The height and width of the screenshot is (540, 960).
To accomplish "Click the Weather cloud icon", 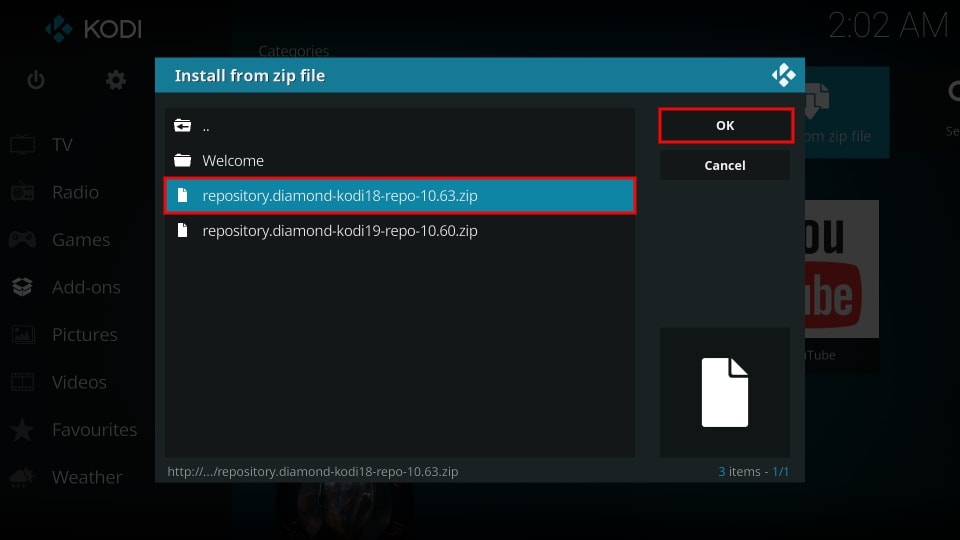I will point(23,477).
